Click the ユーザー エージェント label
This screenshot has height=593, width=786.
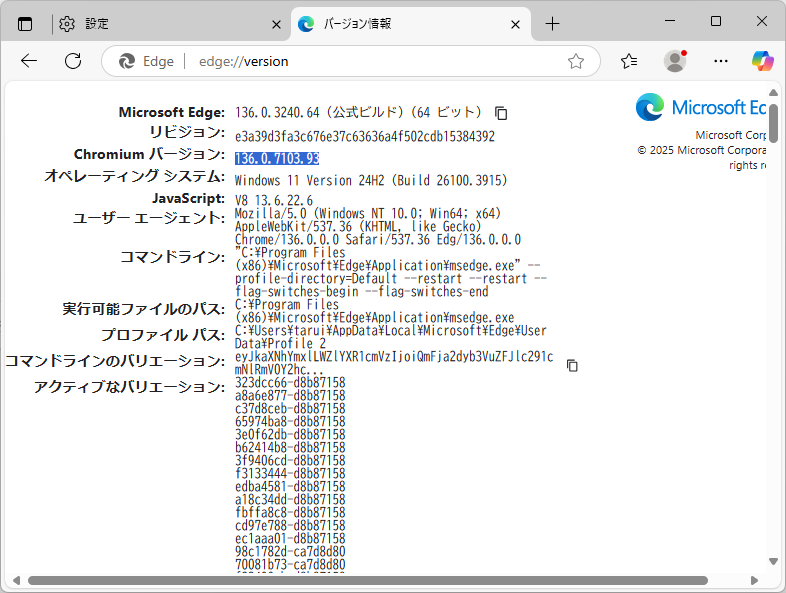click(x=149, y=218)
